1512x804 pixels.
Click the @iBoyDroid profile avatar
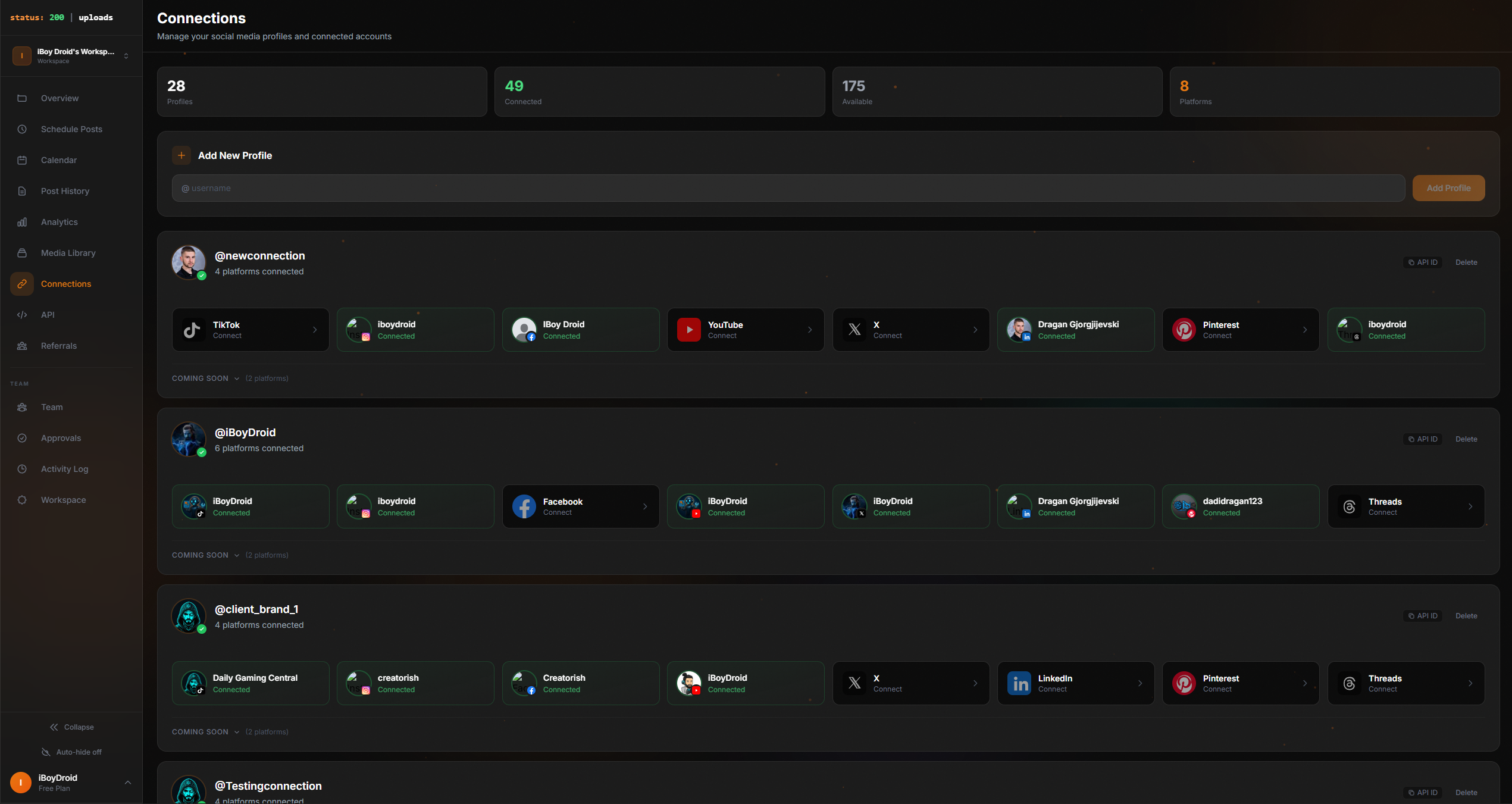click(x=189, y=439)
